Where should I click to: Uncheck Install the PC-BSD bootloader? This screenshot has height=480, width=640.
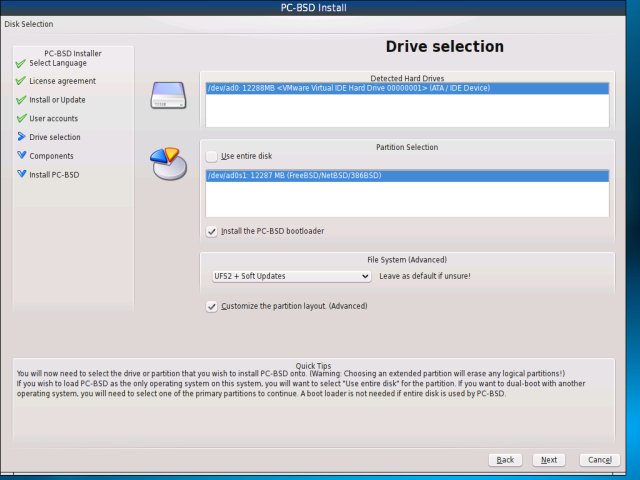pos(211,231)
